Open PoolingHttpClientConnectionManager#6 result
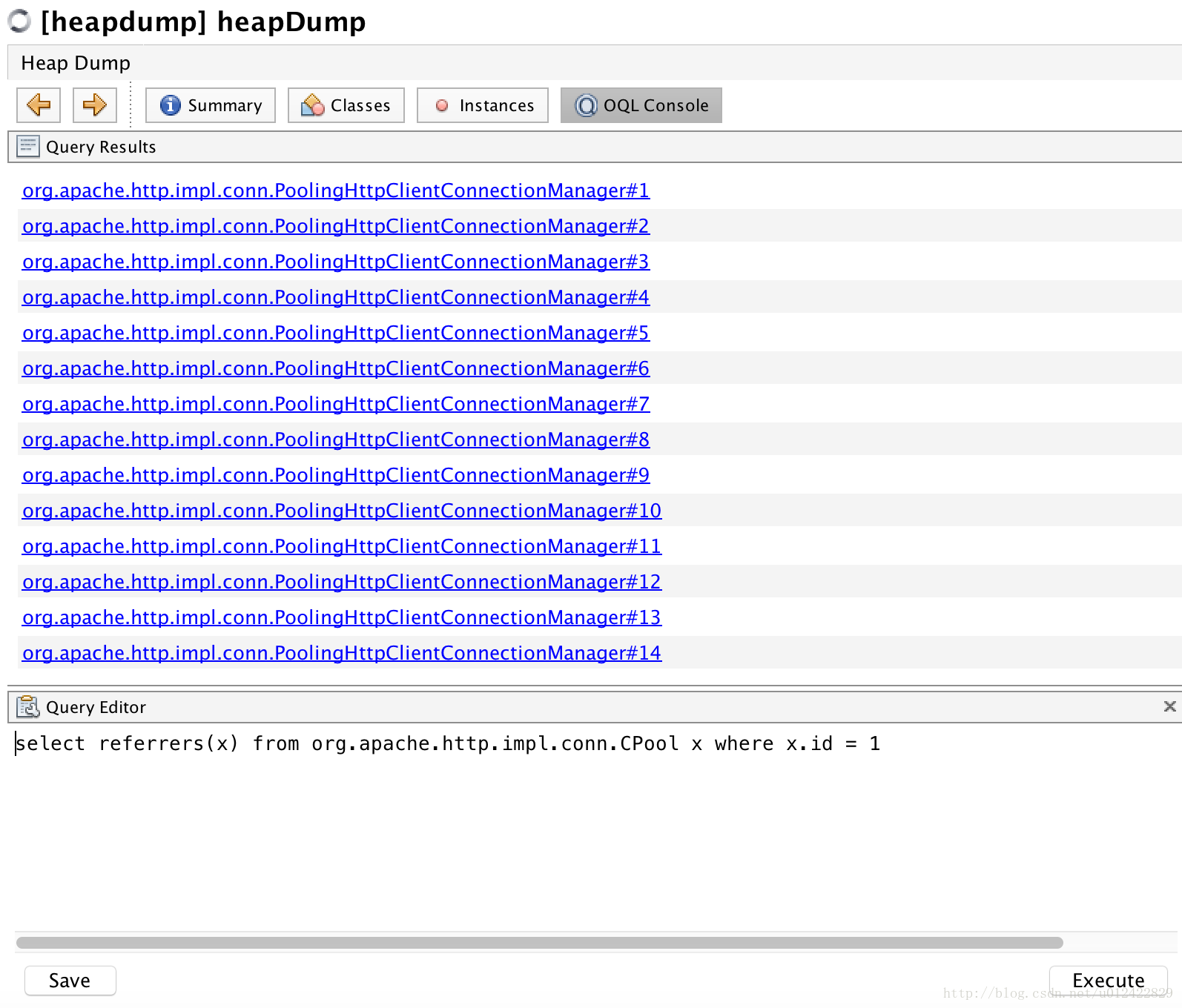The width and height of the screenshot is (1182, 1008). 336,368
